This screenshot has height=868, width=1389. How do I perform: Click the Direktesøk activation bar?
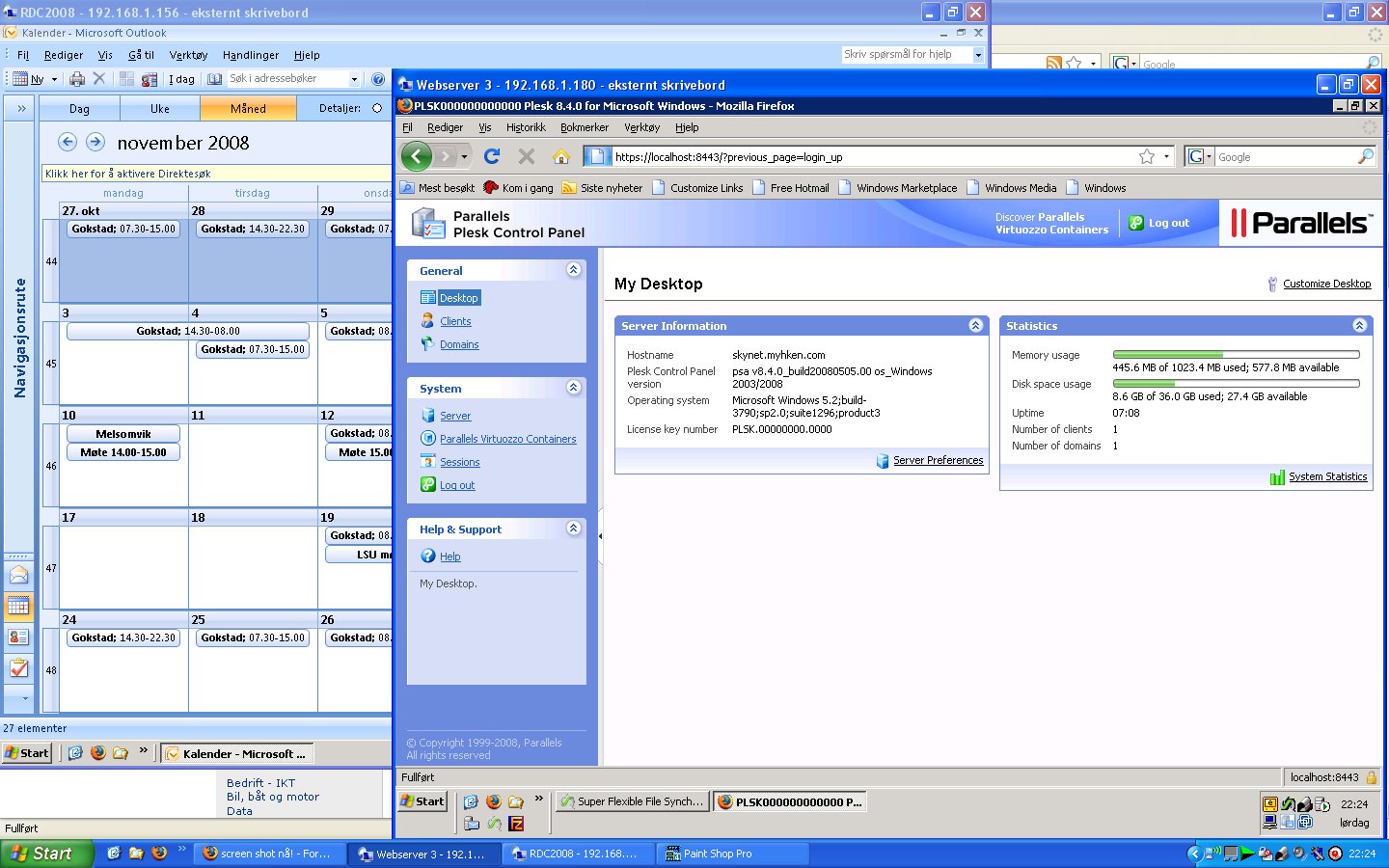(x=216, y=174)
